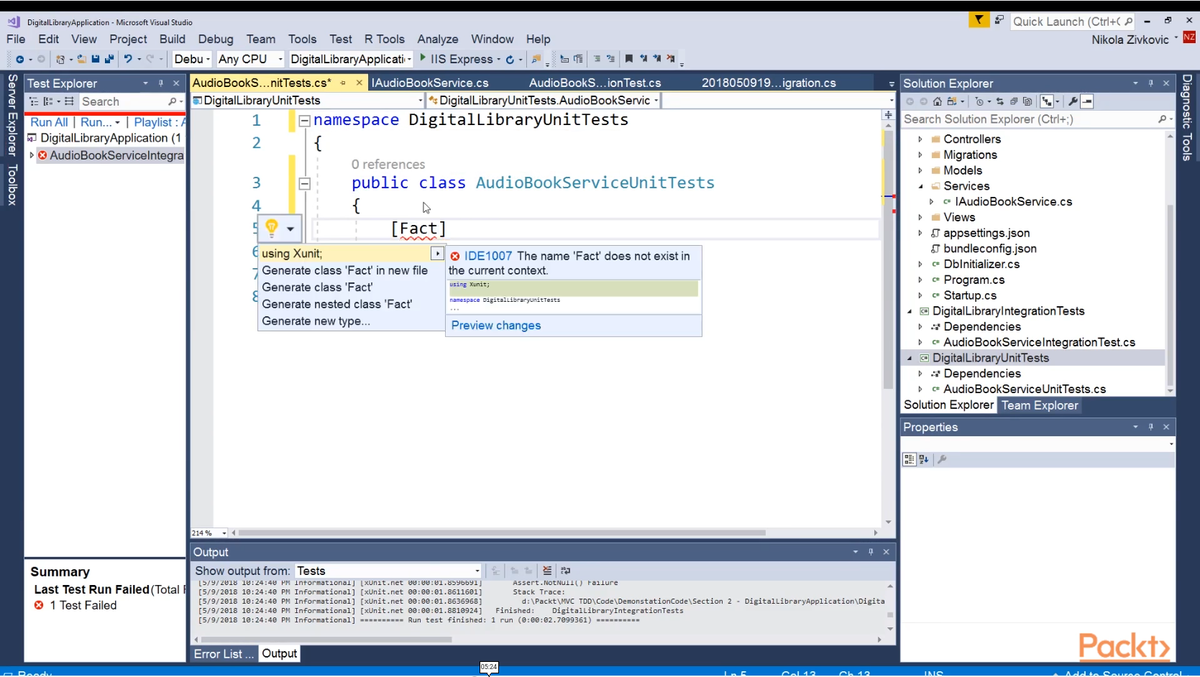Click the Run All link in Test Explorer

click(x=49, y=122)
